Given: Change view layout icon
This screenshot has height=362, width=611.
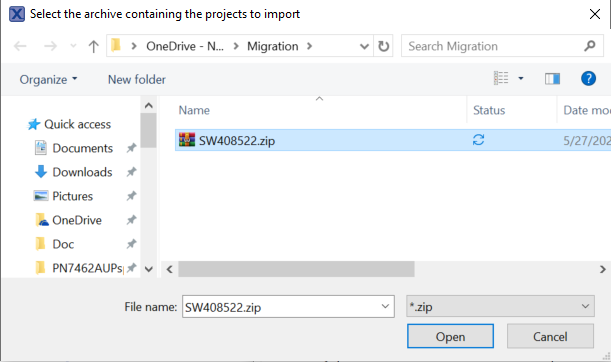Looking at the screenshot, I should pos(501,78).
